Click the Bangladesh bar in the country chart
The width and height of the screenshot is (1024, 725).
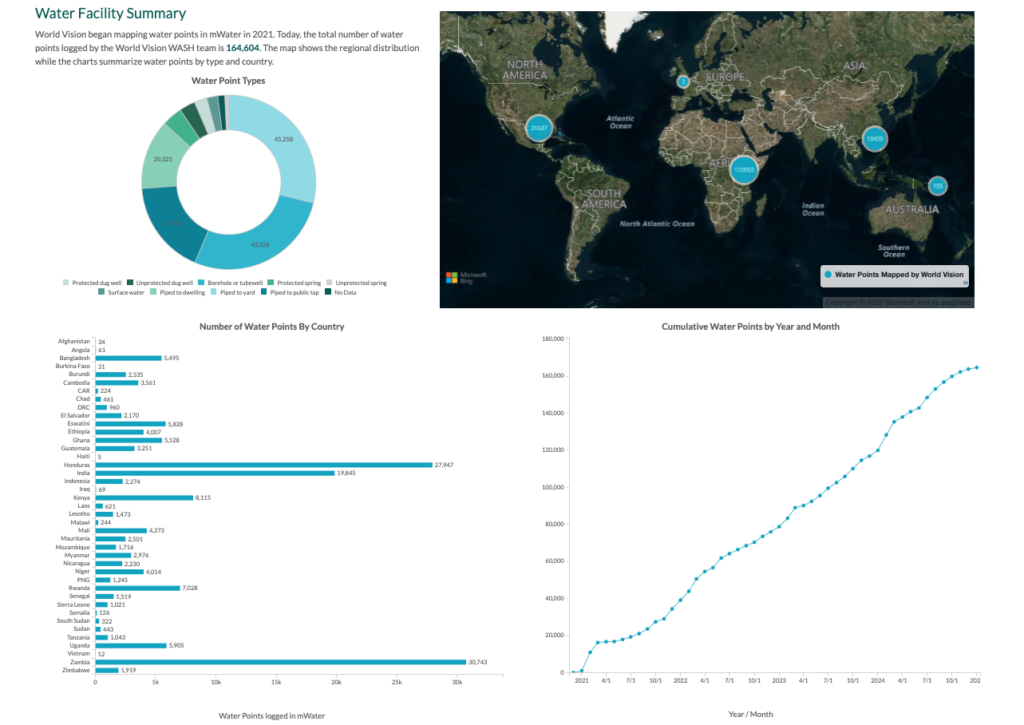(129, 358)
